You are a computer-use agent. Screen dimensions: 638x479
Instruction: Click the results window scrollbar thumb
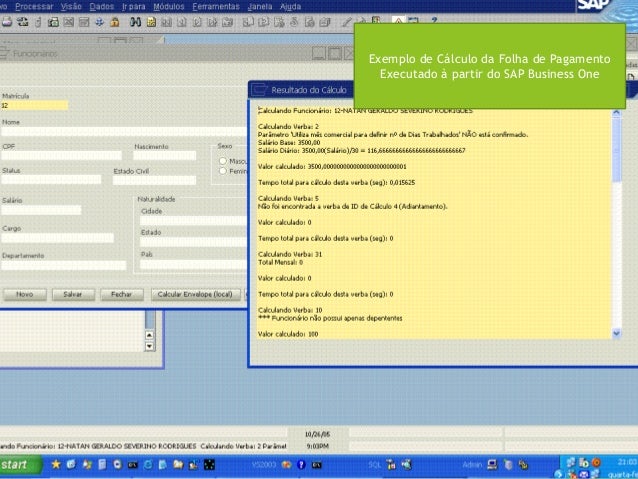(x=616, y=150)
